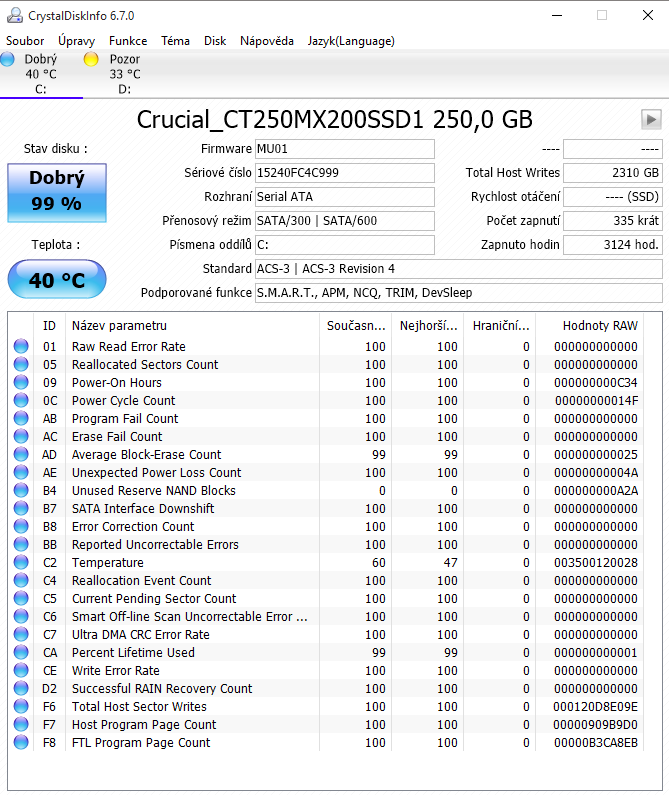This screenshot has height=795, width=669.
Task: Select disk C: tab with Dobrý status
Action: click(41, 74)
